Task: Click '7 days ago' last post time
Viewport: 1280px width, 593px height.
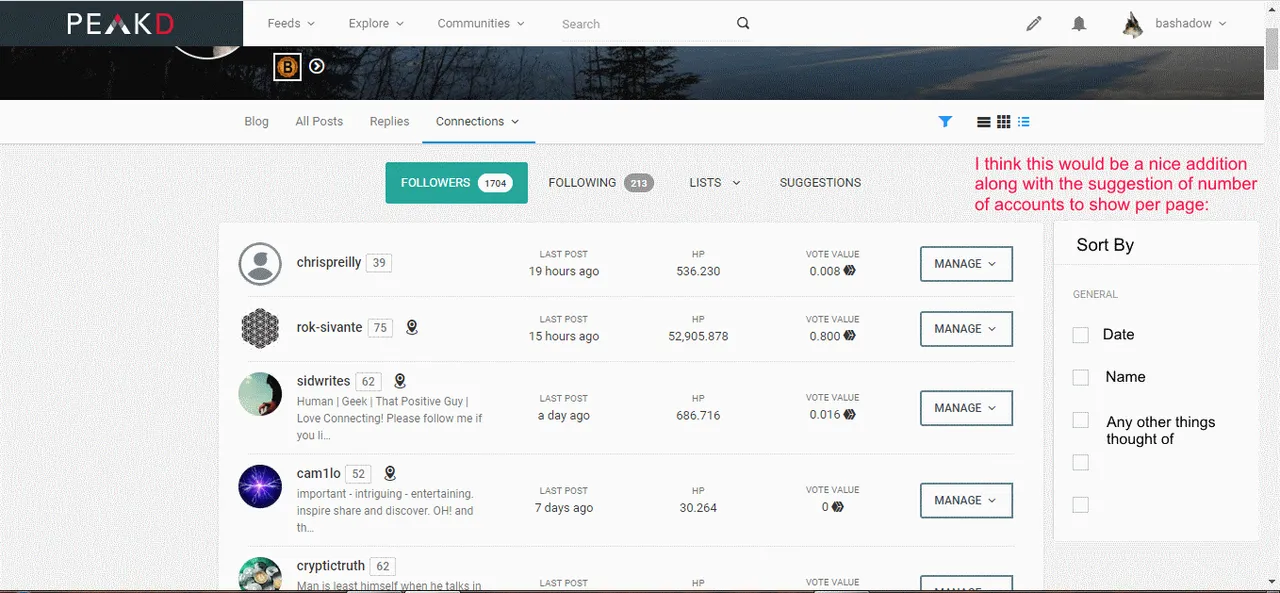Action: point(564,508)
